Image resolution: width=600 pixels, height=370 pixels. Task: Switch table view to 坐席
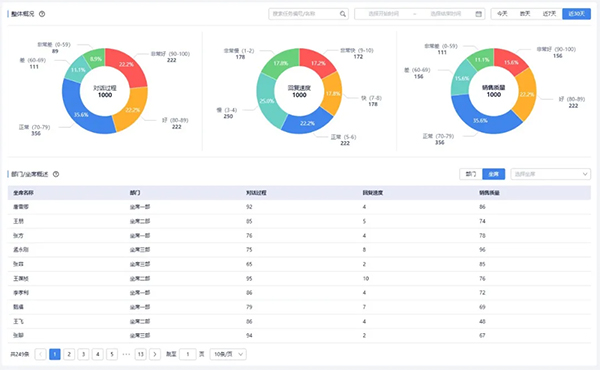coord(494,174)
